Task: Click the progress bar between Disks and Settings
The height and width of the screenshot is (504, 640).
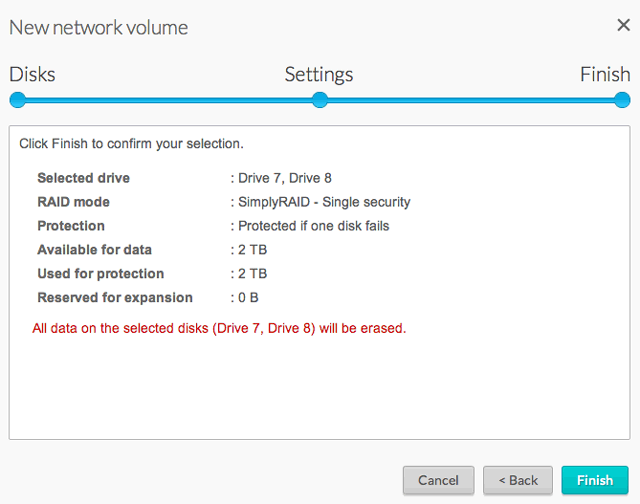Action: [169, 100]
